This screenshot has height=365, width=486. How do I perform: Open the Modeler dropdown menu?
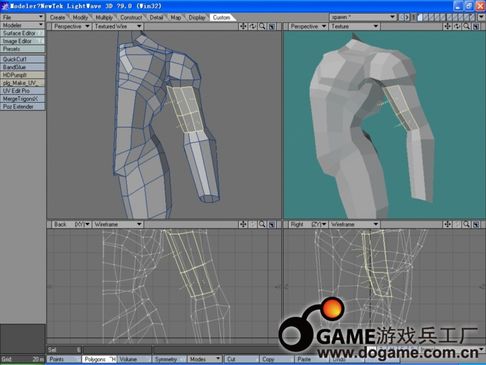click(22, 25)
